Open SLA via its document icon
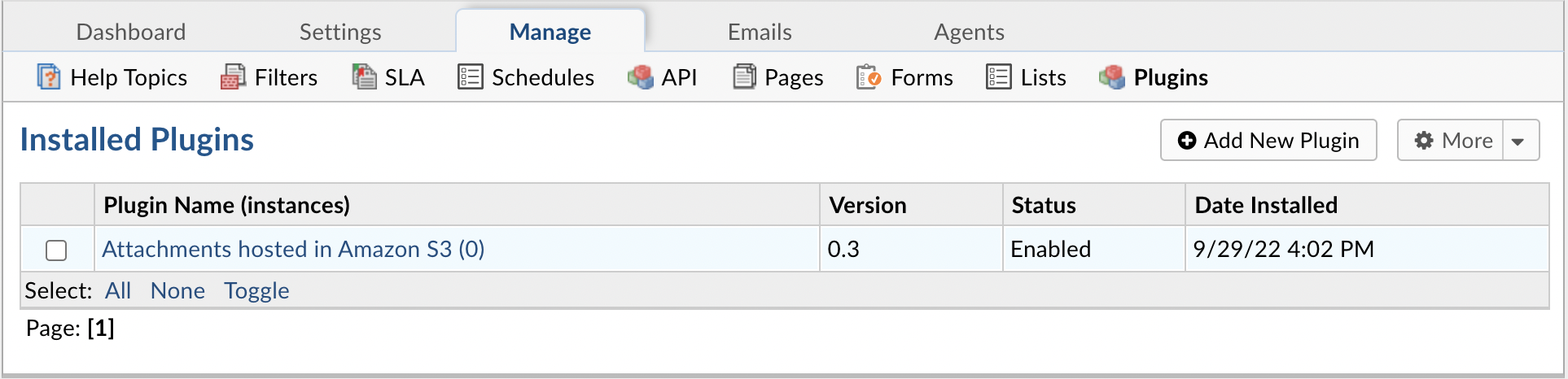This screenshot has height=379, width=1568. (364, 77)
